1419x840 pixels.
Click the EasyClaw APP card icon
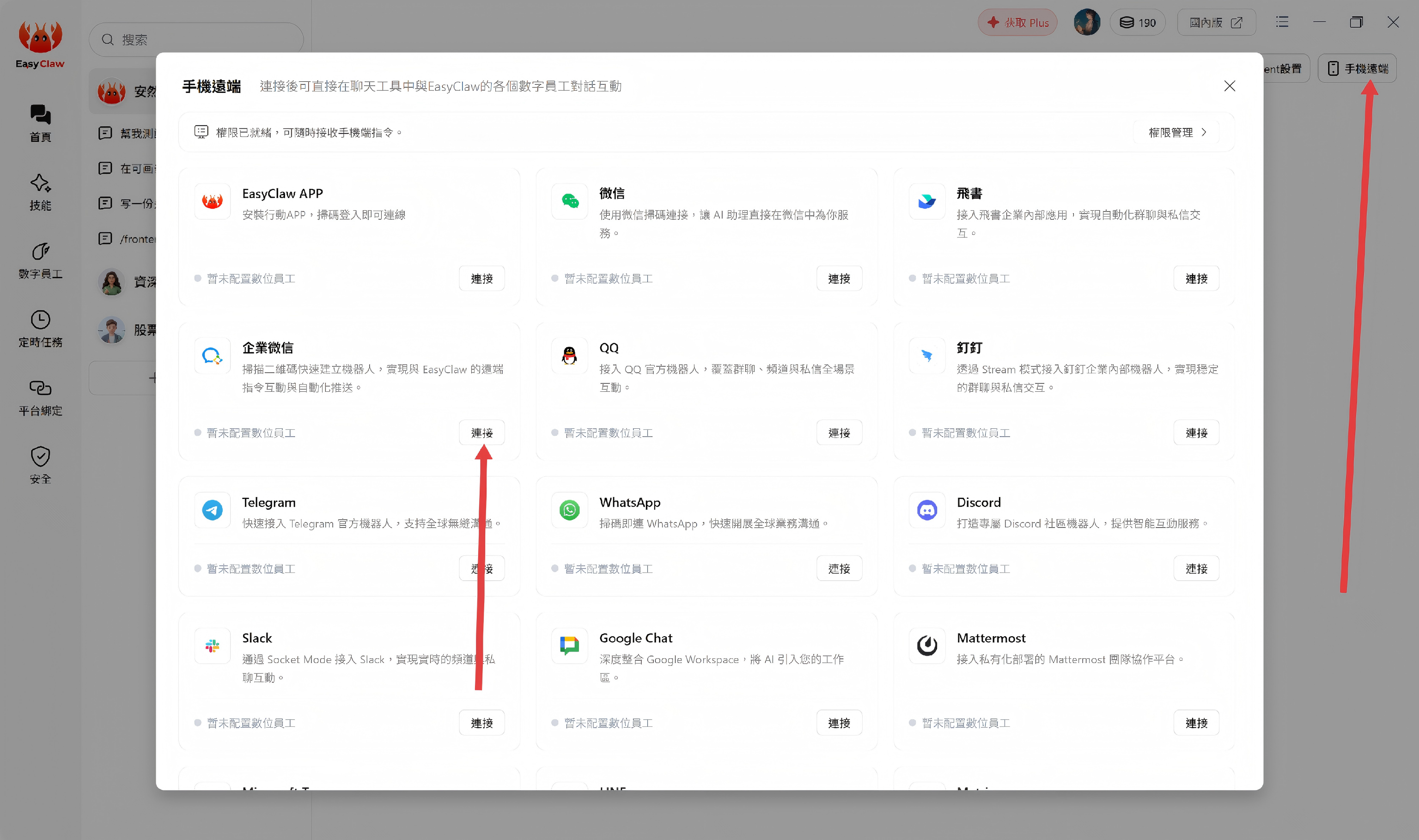212,201
